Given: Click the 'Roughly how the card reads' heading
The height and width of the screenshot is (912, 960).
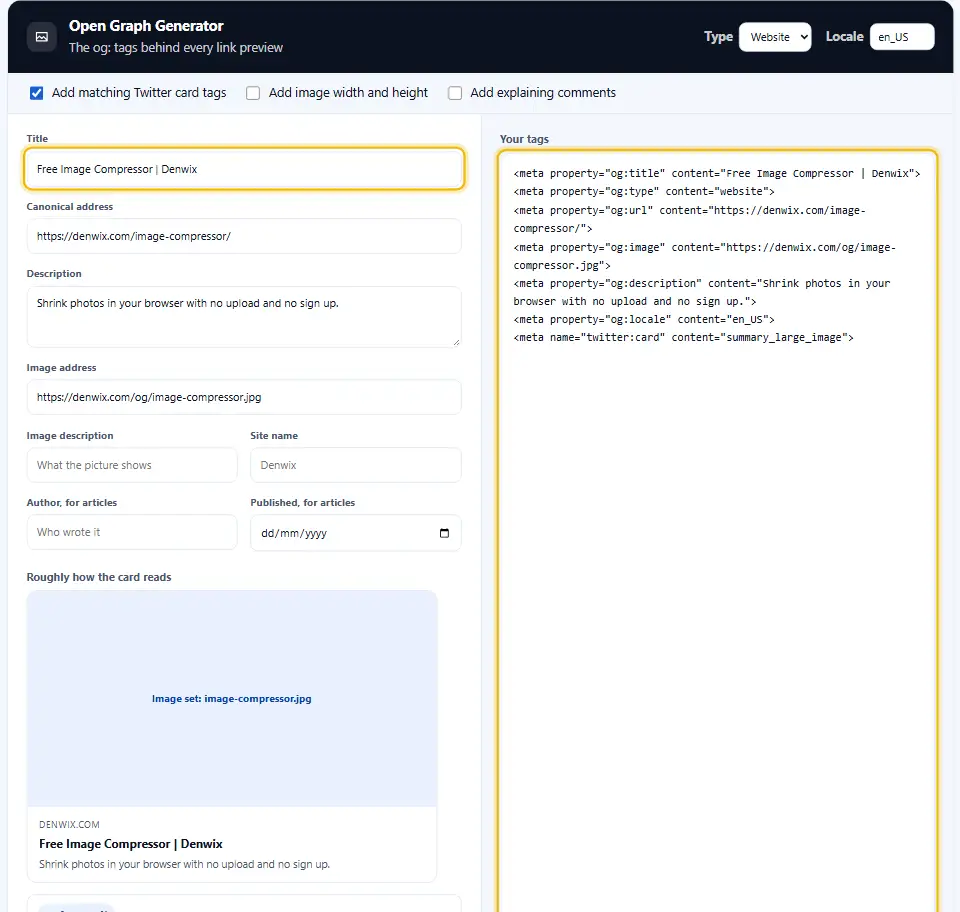Looking at the screenshot, I should point(99,577).
